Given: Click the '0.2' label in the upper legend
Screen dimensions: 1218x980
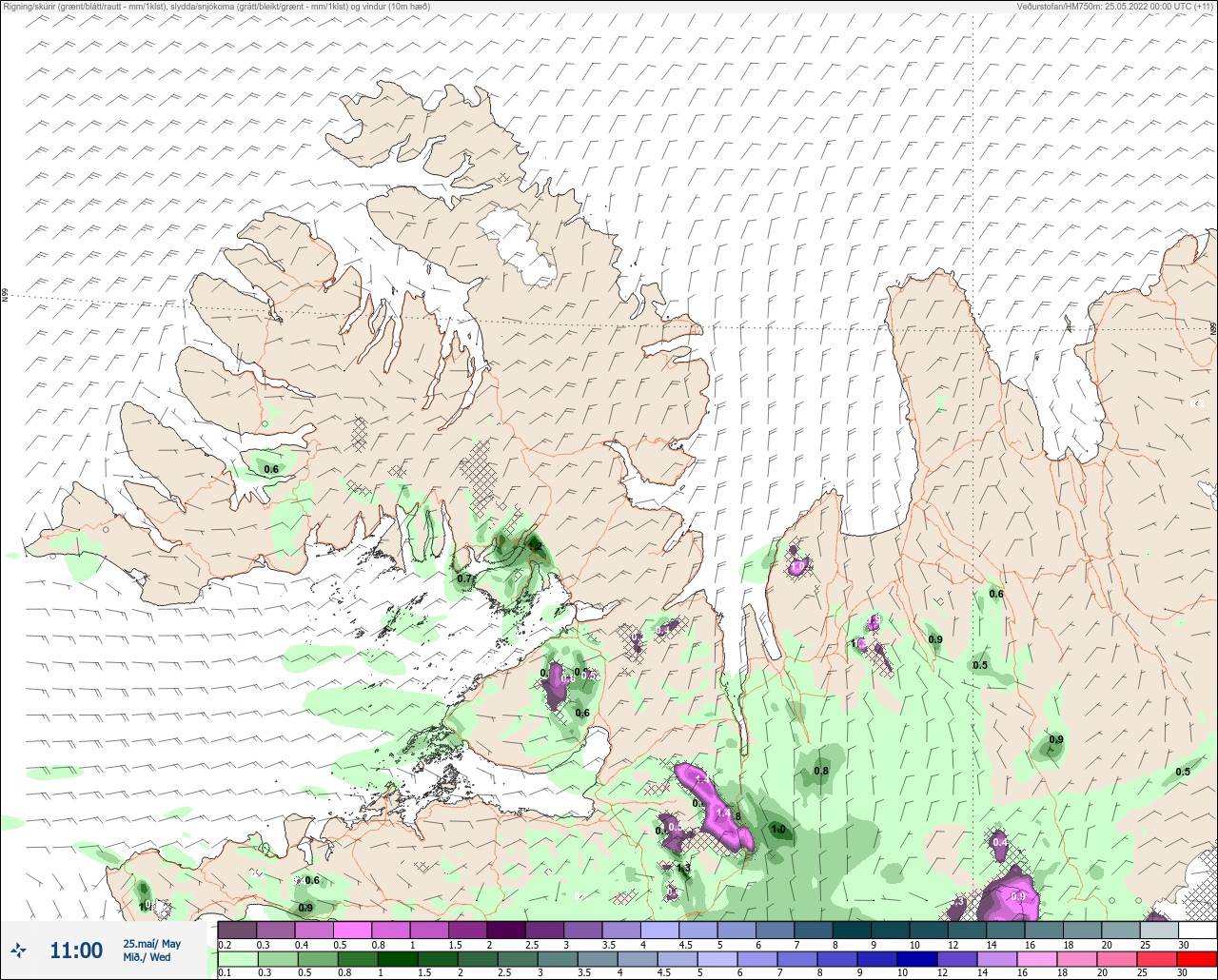Looking at the screenshot, I should pyautogui.click(x=225, y=945).
